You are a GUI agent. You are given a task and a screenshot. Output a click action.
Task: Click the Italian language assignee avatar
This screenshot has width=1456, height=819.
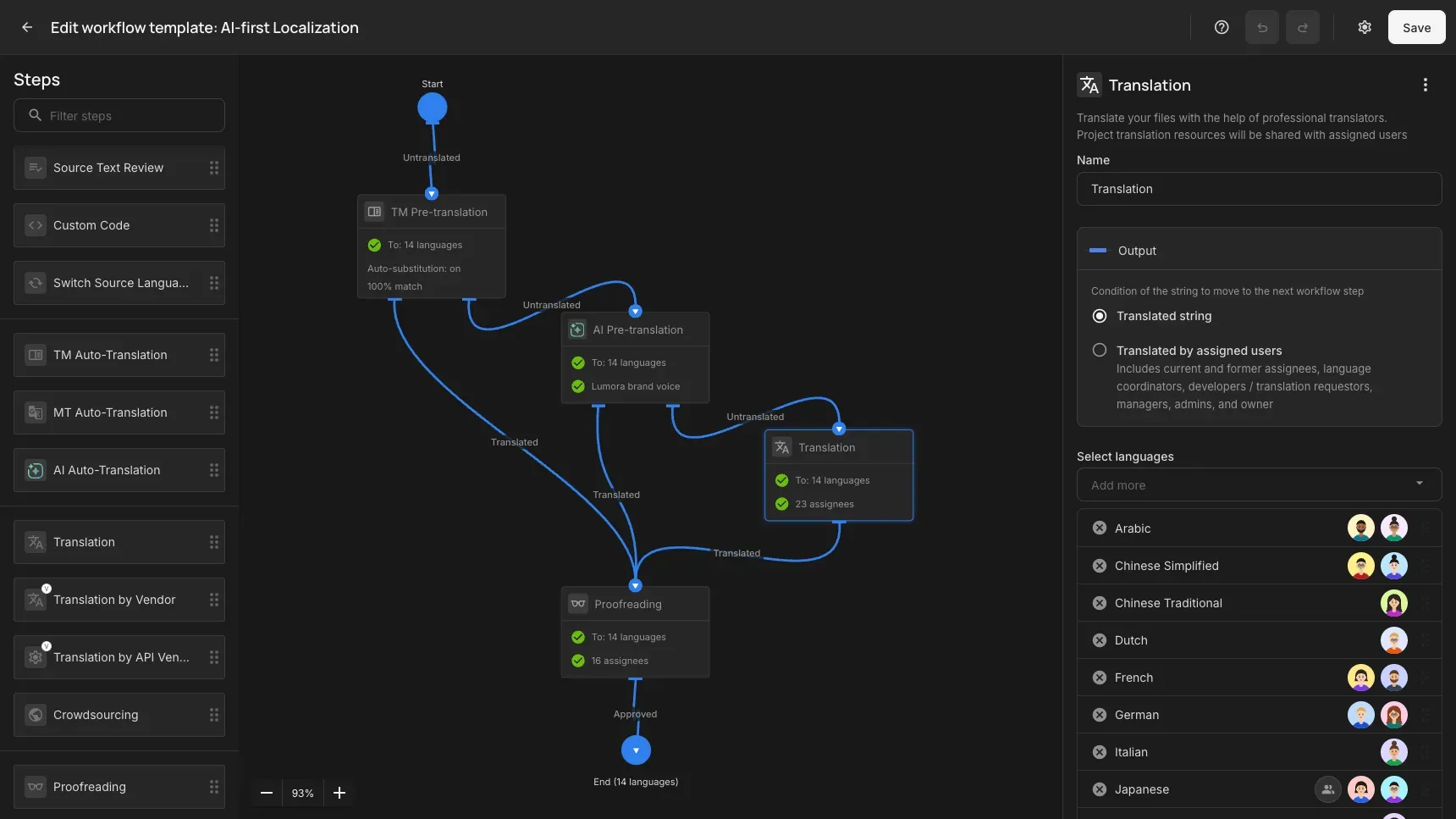click(x=1393, y=752)
